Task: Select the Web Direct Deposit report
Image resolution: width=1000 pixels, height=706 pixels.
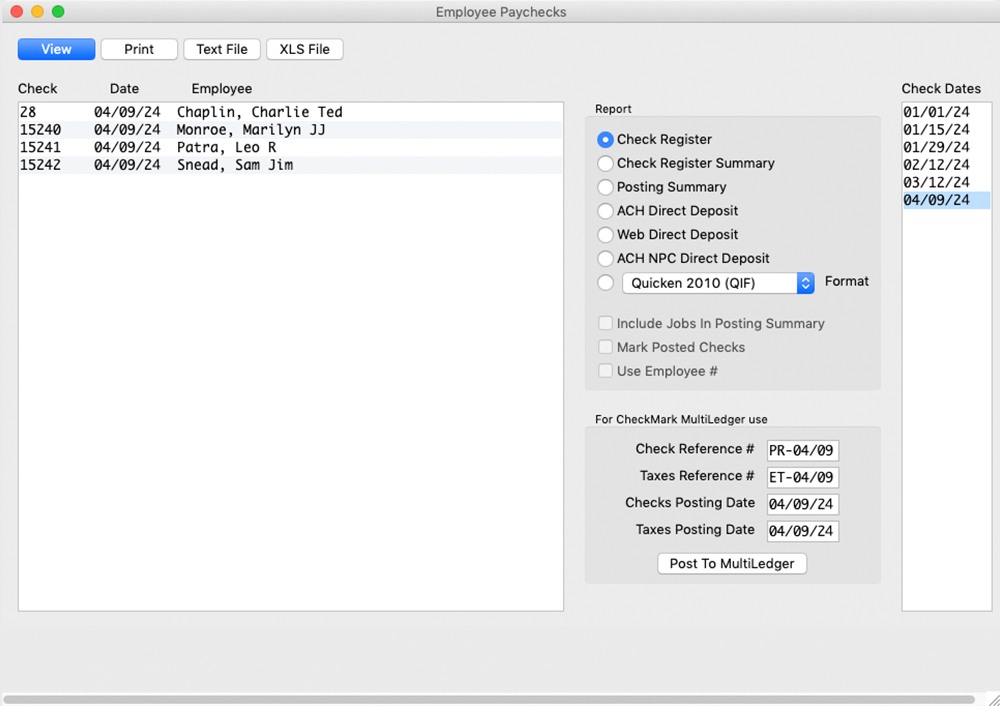Action: pyautogui.click(x=605, y=234)
